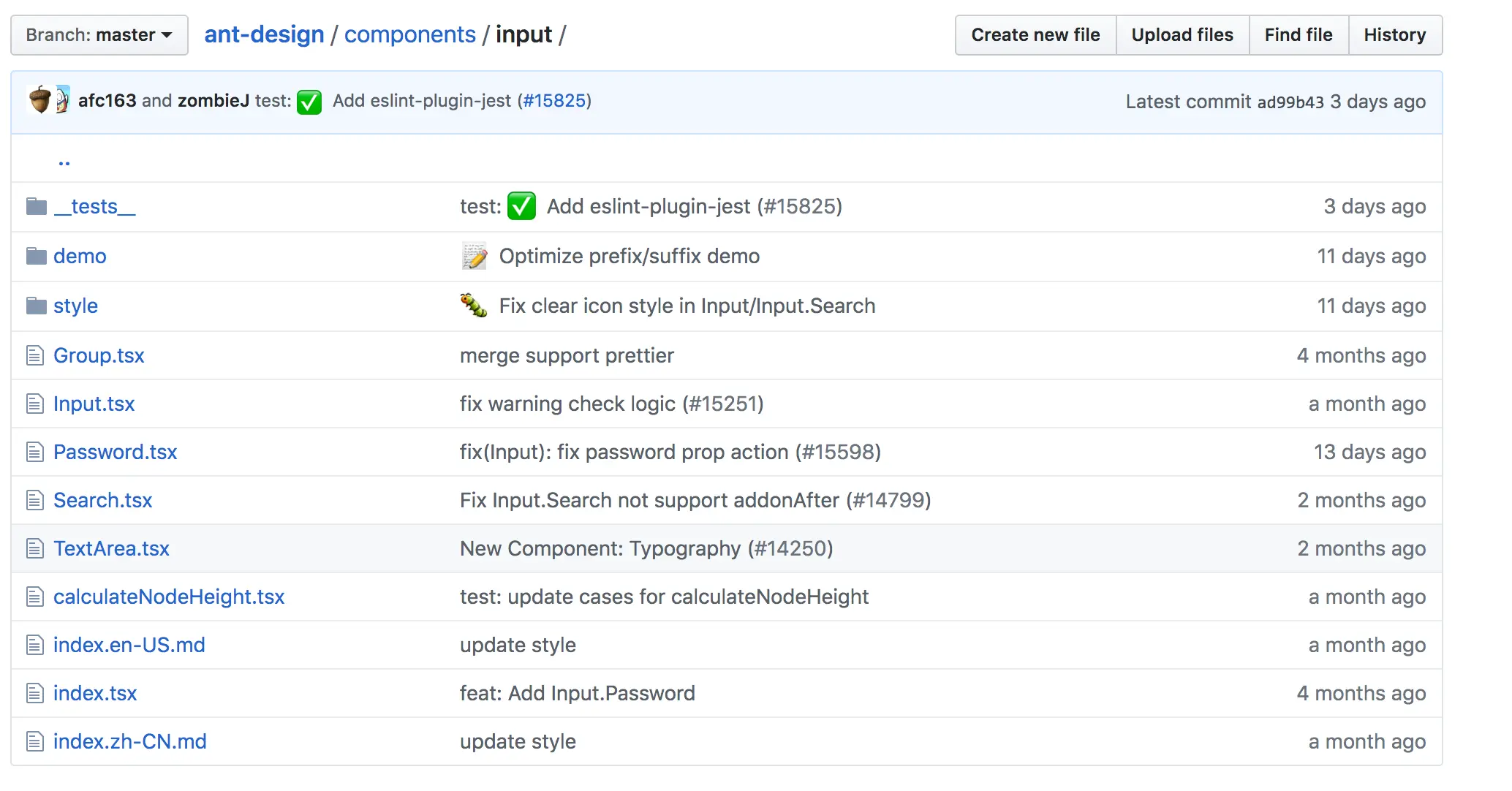Click the Group.tsx file icon
1512x791 pixels.
35,356
